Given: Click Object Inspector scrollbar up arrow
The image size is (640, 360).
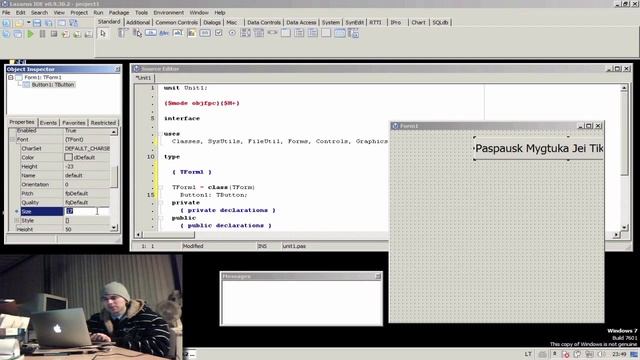Looking at the screenshot, I should (114, 132).
